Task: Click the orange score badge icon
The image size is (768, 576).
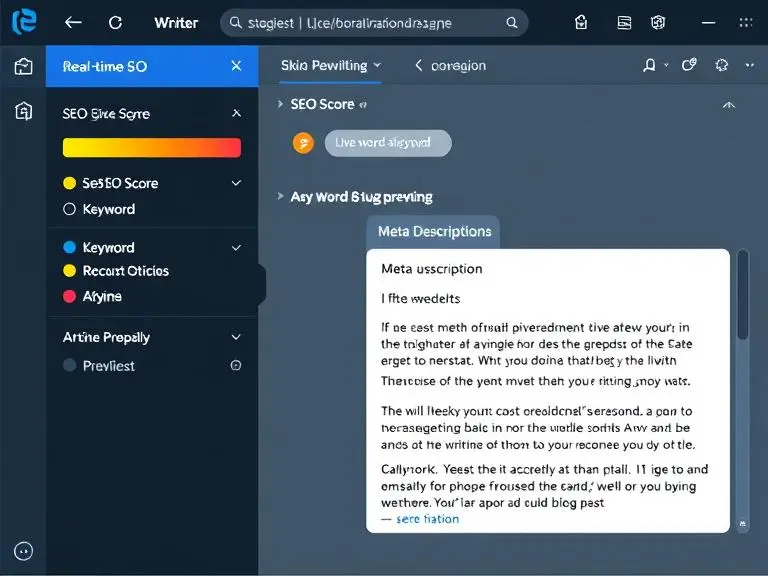Action: click(x=303, y=143)
